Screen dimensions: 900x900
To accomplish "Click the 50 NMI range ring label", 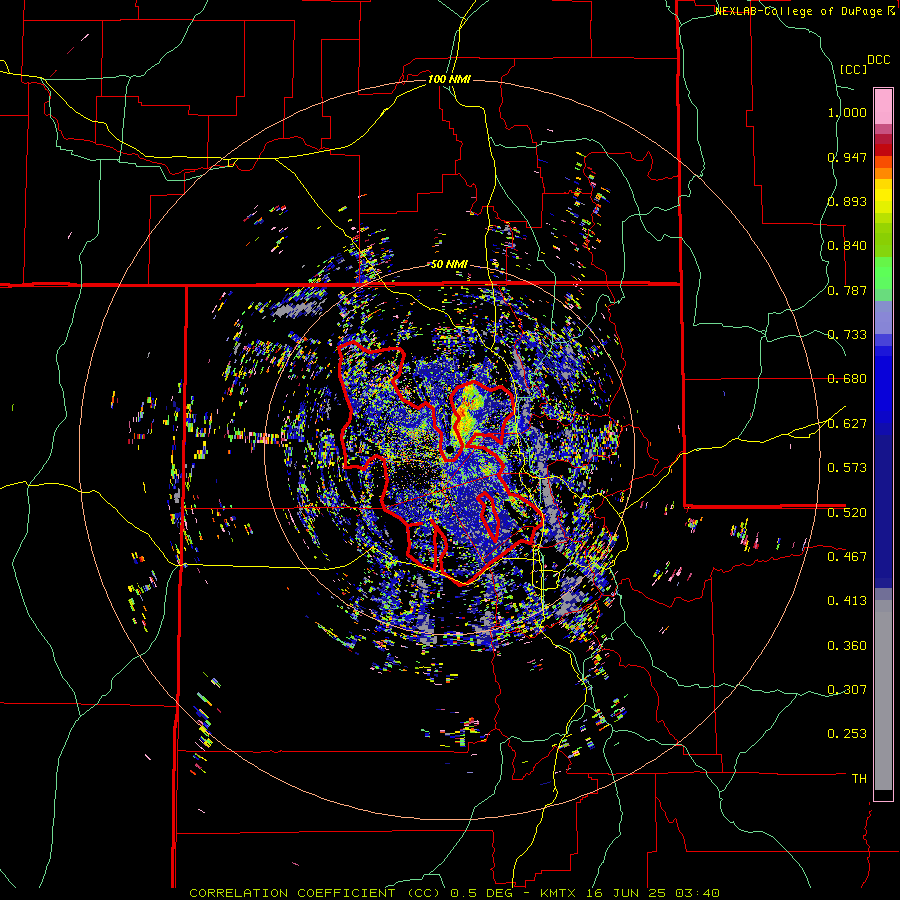I will 449,265.
